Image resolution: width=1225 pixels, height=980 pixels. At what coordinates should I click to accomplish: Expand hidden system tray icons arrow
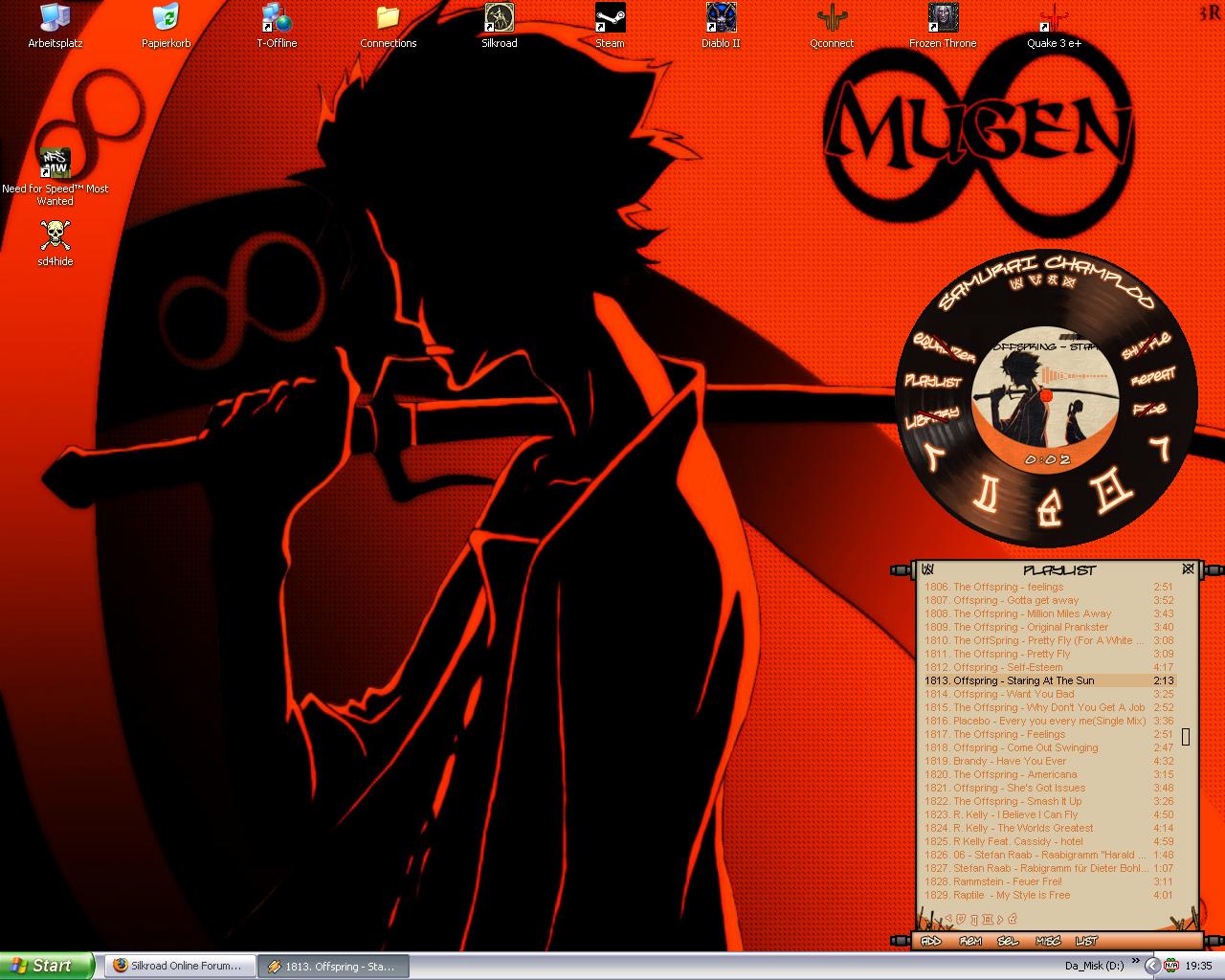(x=1152, y=966)
